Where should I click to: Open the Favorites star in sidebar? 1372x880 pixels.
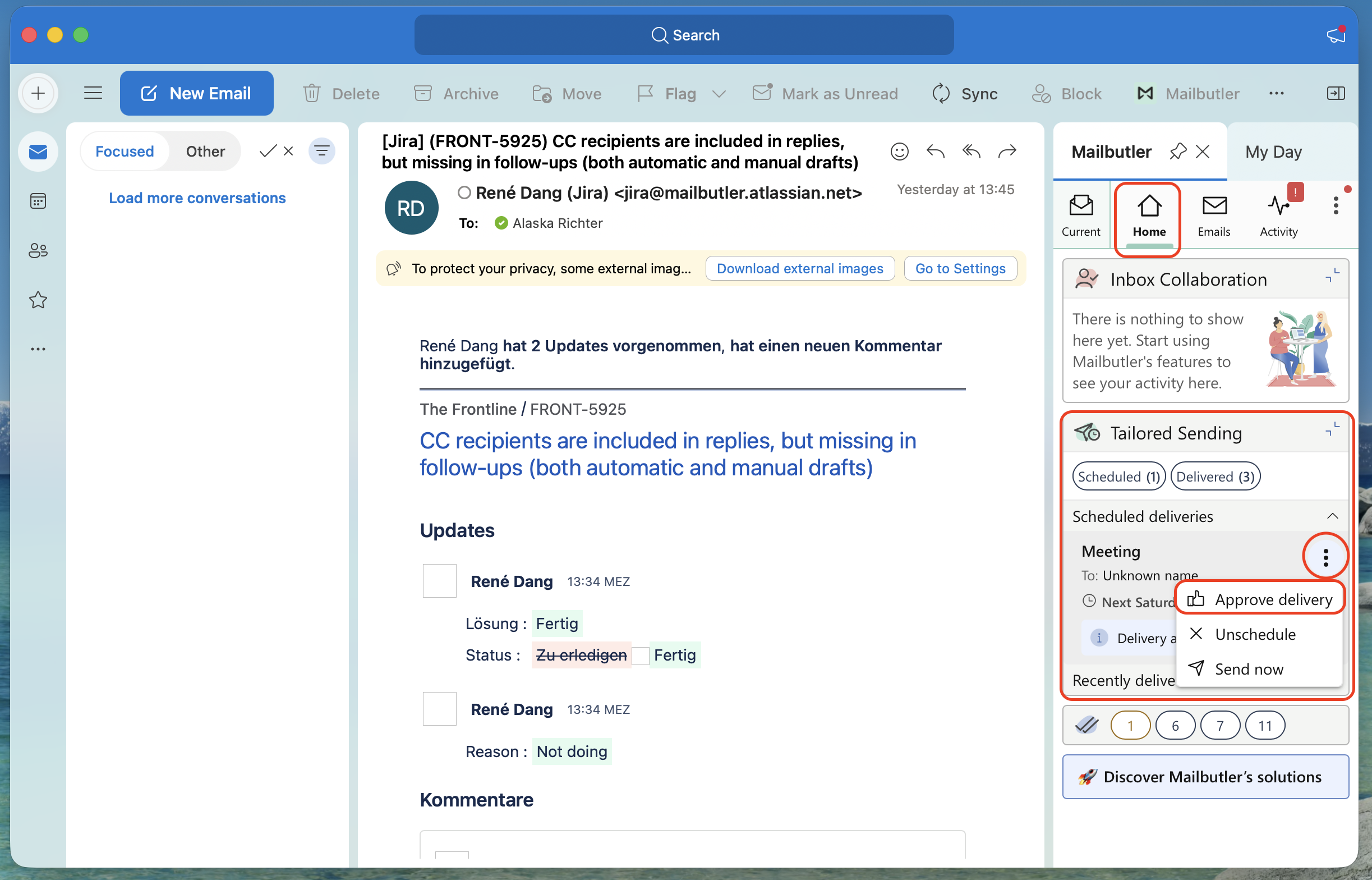38,300
